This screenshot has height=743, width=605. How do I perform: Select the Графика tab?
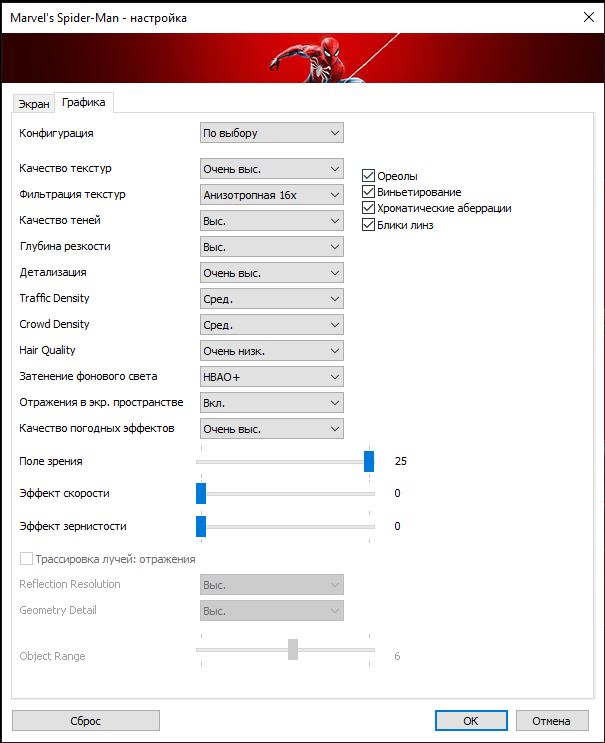(x=83, y=102)
